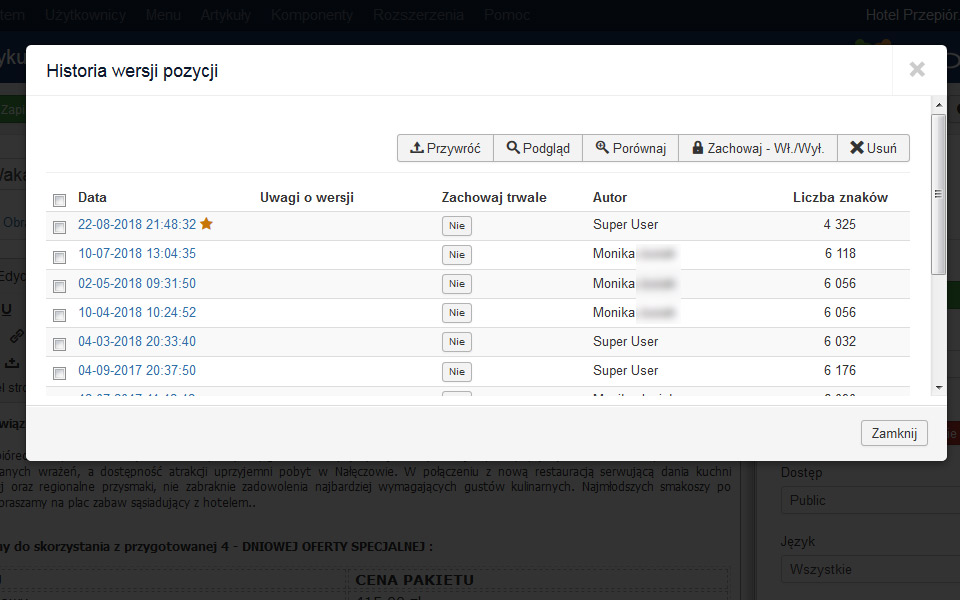The image size is (960, 600).
Task: Click Hotel Przepiór site link in top bar
Action: (912, 15)
